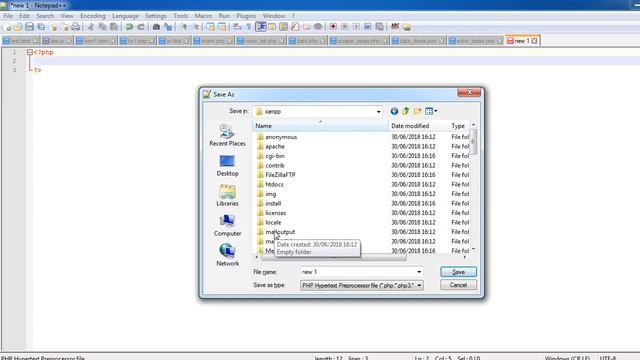Toggle the highlighted indent guide icon
640x360 pixels.
260,27
